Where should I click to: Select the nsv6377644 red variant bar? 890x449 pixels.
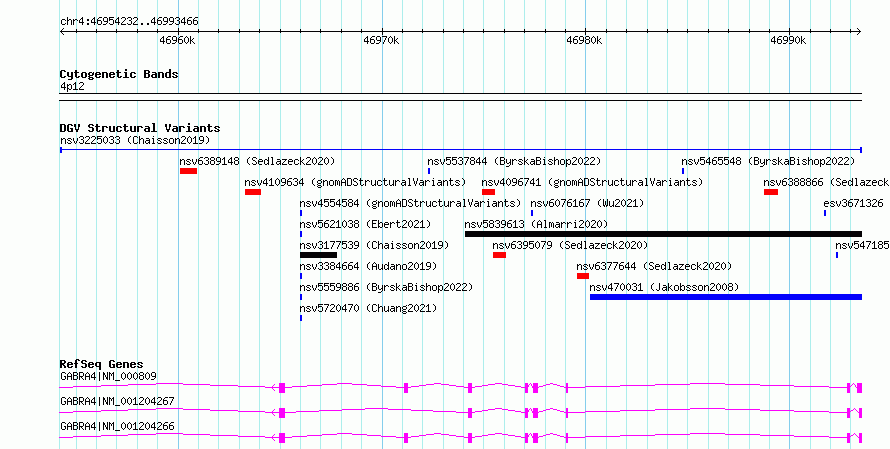click(x=583, y=276)
